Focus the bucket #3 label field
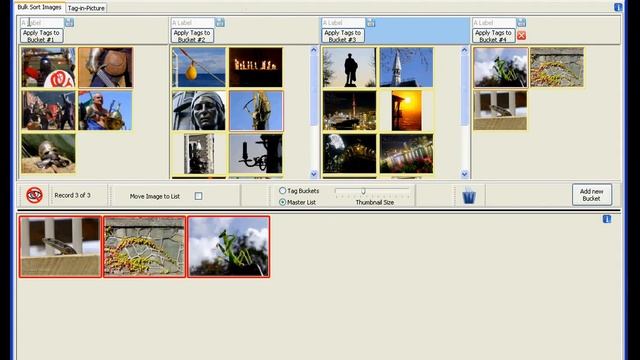The width and height of the screenshot is (640, 360). [x=343, y=22]
